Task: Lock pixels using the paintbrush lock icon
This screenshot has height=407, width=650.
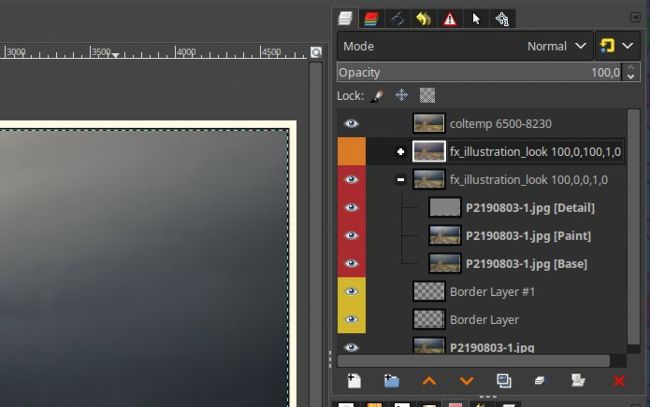Action: coord(377,96)
